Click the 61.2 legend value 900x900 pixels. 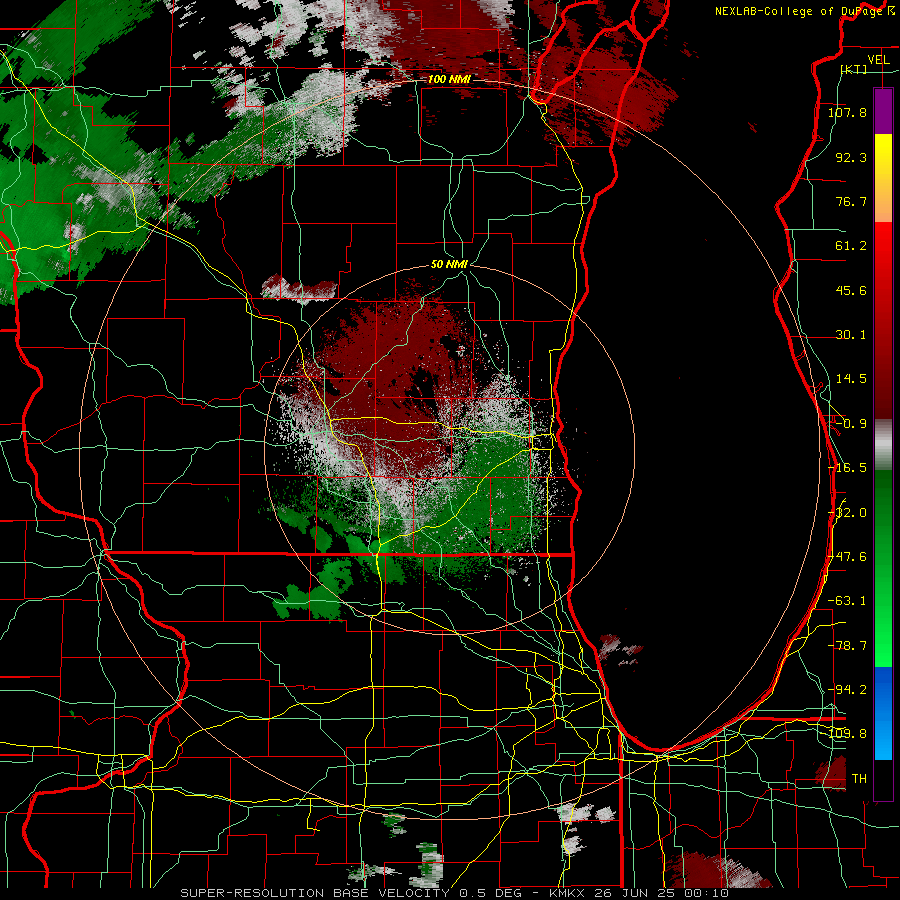click(x=851, y=246)
